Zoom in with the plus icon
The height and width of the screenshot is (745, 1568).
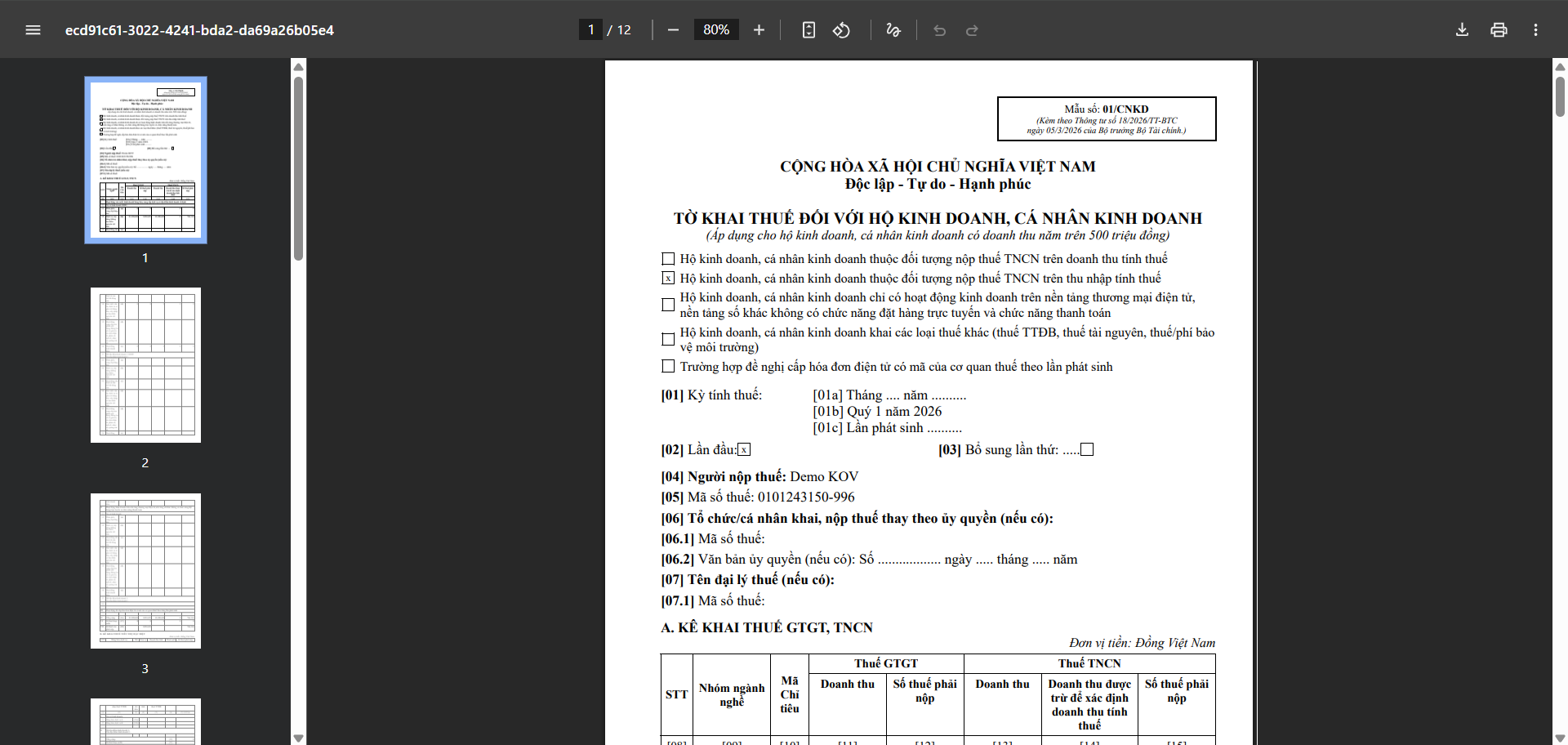759,30
